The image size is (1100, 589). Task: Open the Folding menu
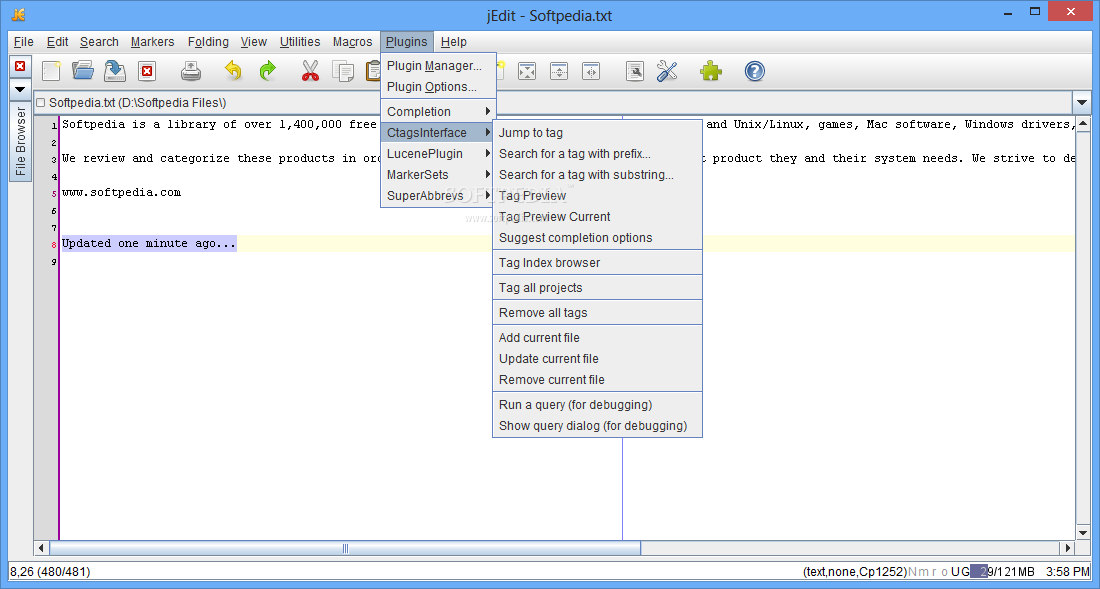click(x=208, y=42)
